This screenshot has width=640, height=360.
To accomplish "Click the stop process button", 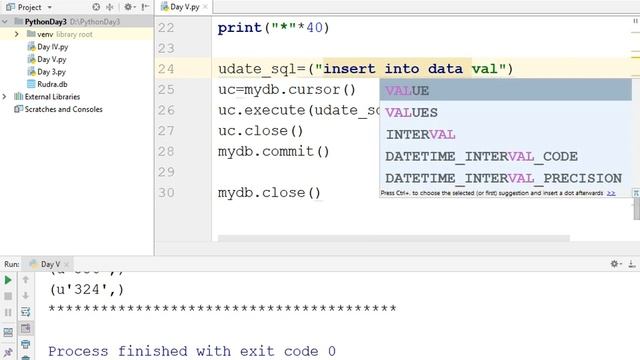I will coord(8,296).
